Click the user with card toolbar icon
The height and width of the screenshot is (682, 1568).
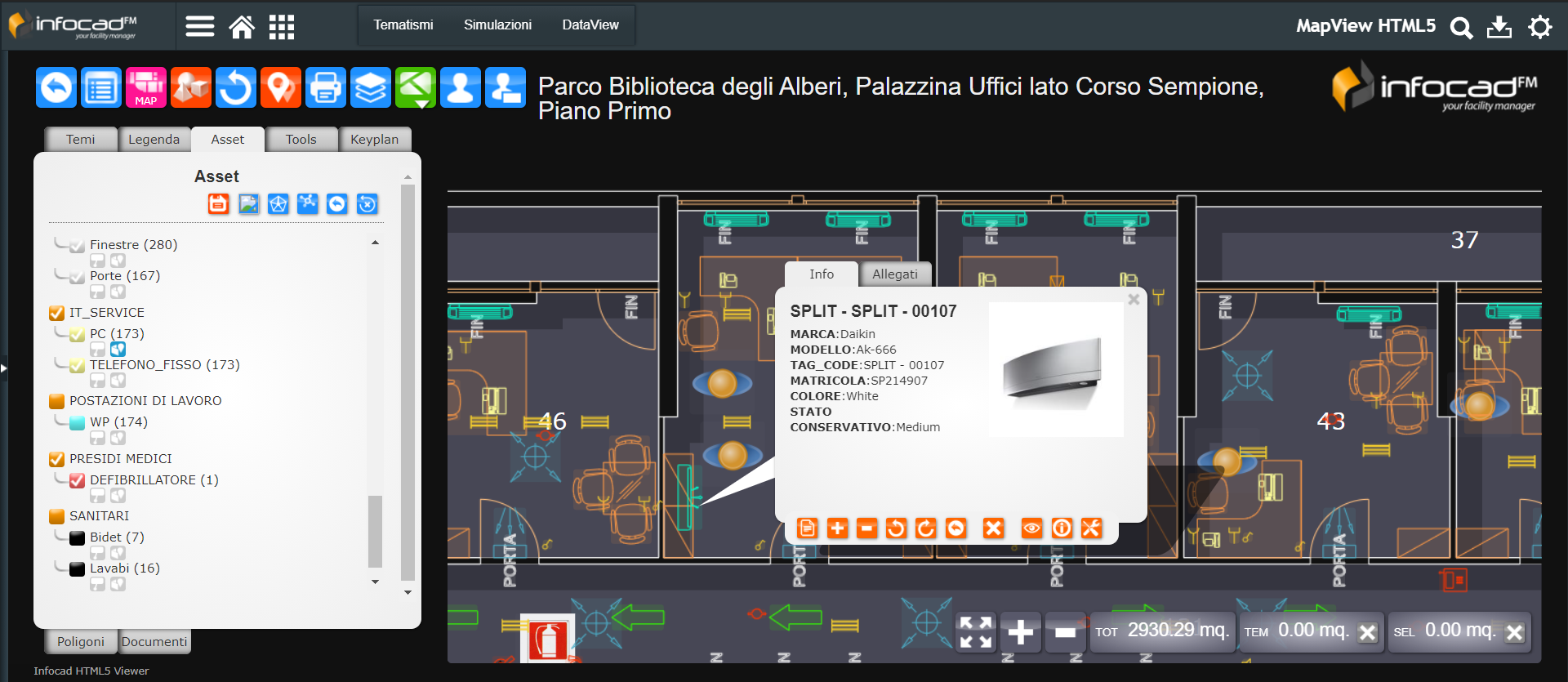(x=506, y=87)
